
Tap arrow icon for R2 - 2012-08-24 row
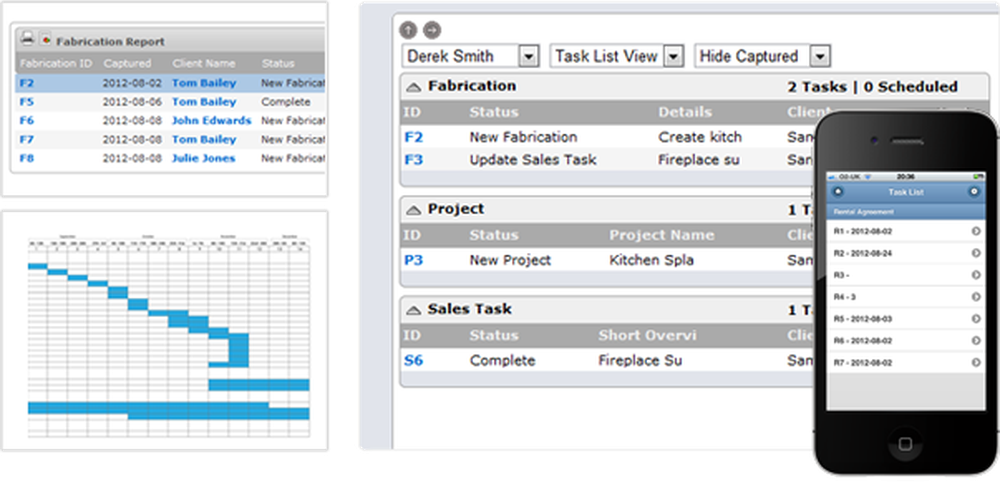(976, 253)
